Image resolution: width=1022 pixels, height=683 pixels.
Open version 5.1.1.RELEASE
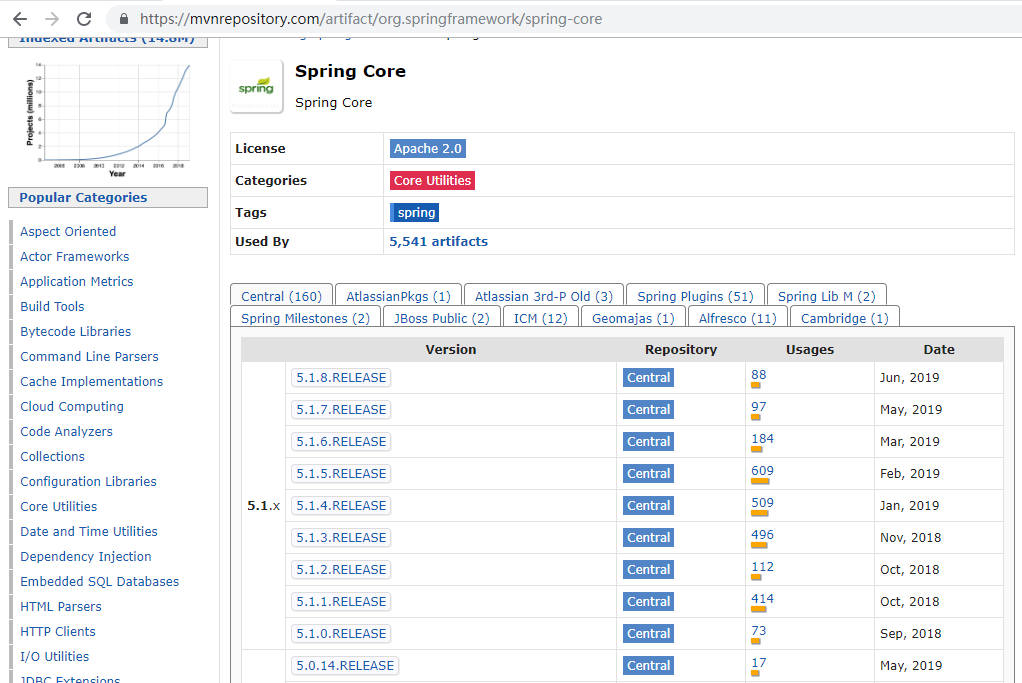[x=341, y=602]
